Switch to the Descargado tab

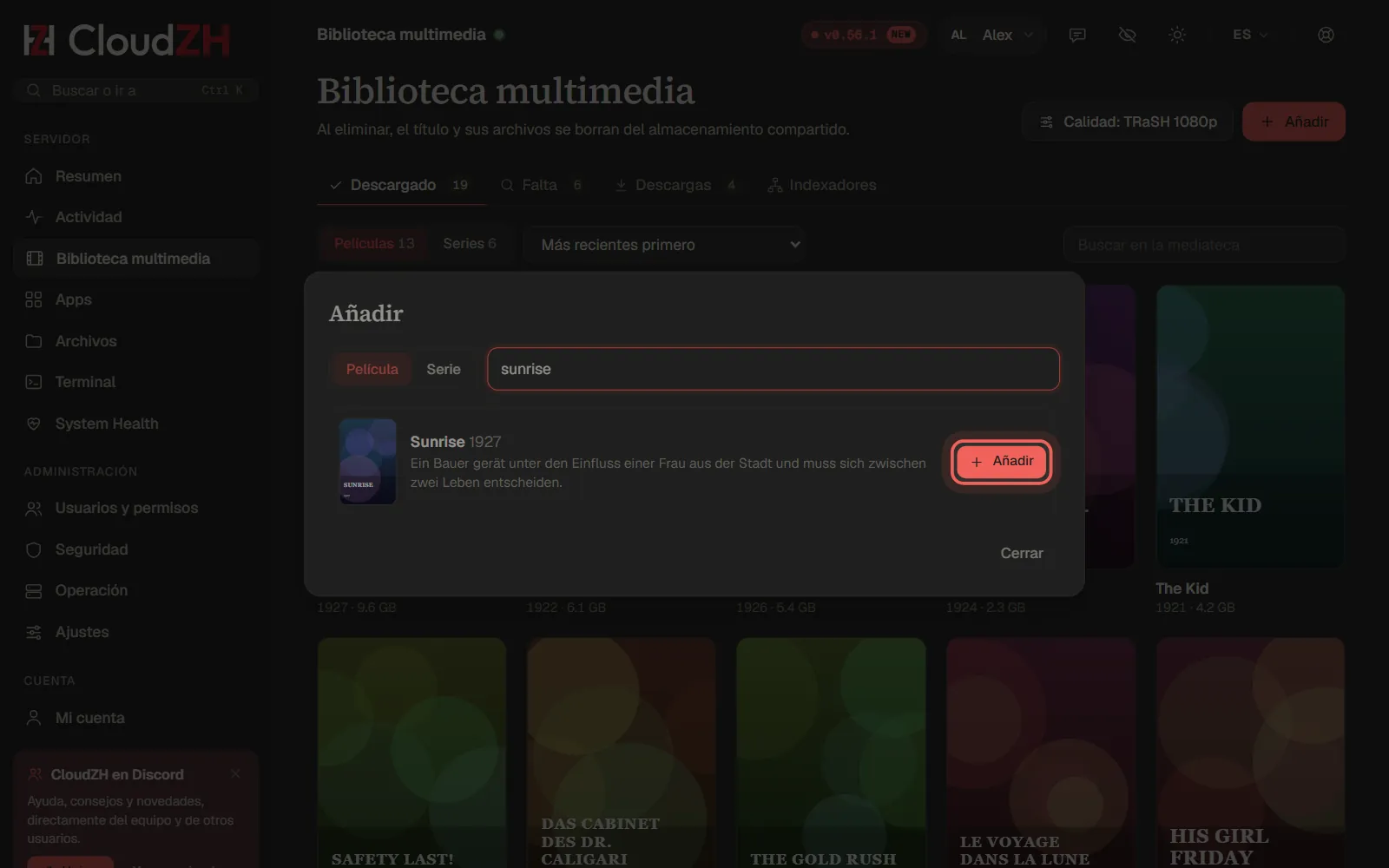click(x=400, y=185)
